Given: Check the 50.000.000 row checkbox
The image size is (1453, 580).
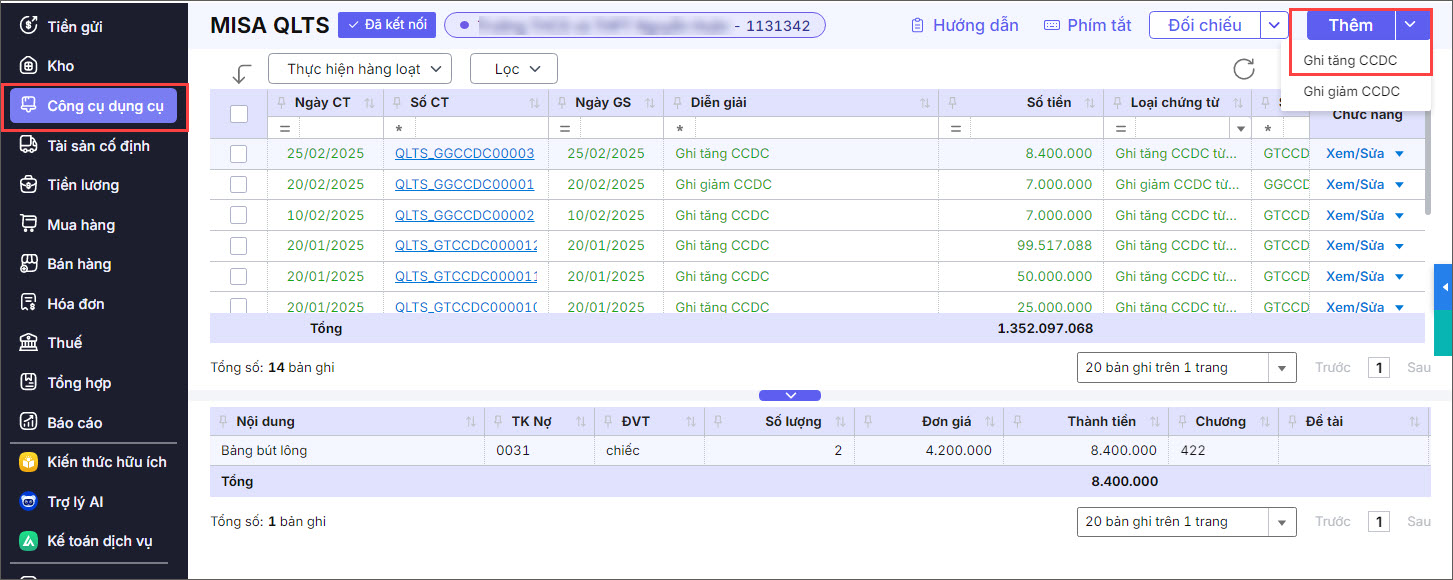Looking at the screenshot, I should tap(238, 276).
